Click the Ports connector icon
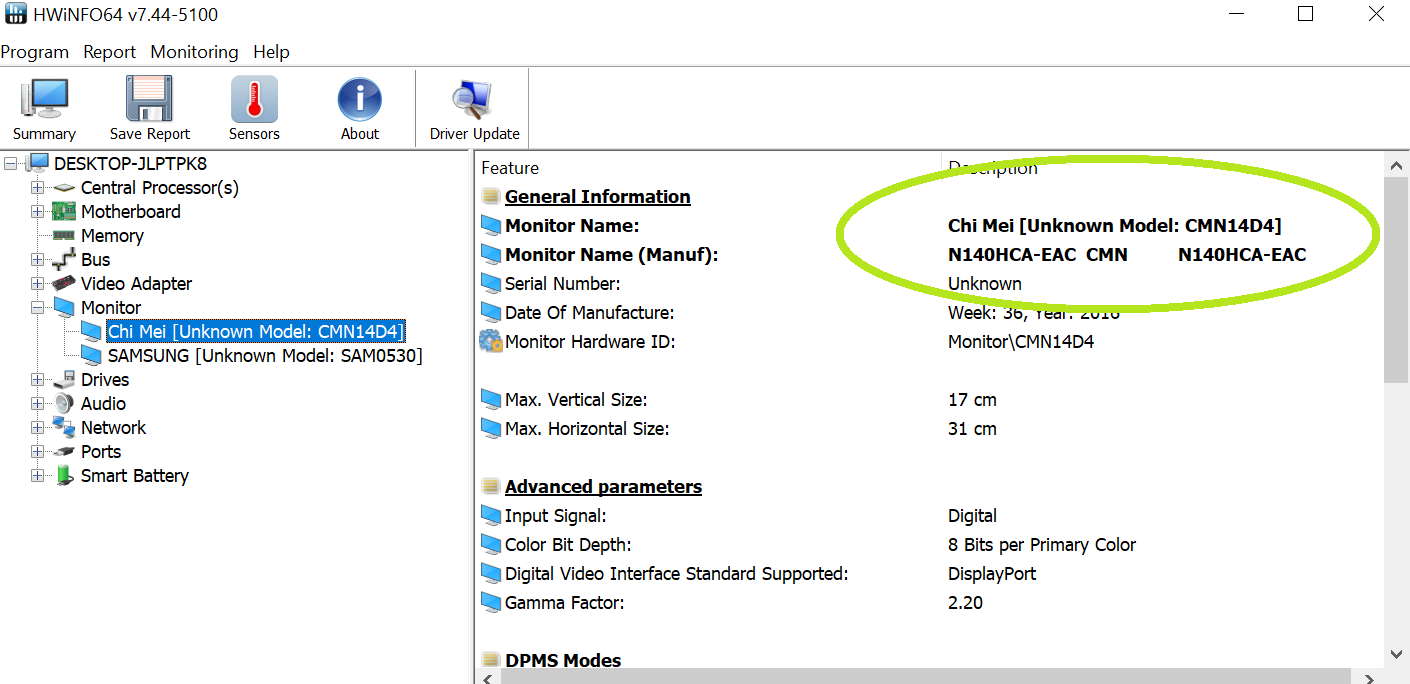The image size is (1410, 684). click(64, 452)
